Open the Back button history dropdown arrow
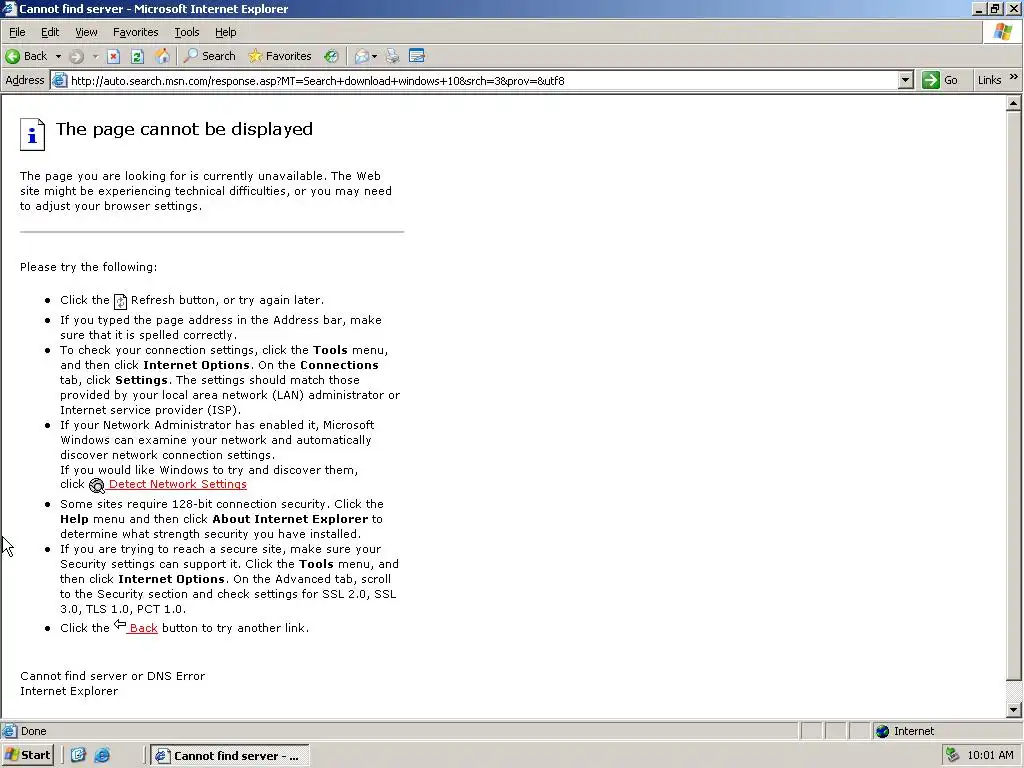The image size is (1024, 768). click(x=58, y=56)
